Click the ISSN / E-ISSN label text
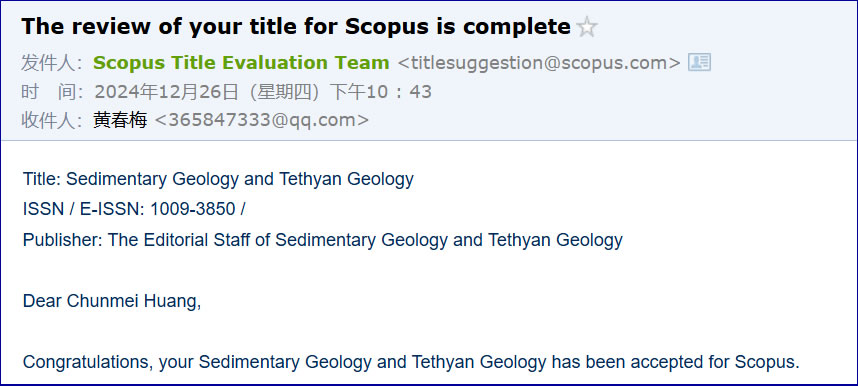Viewport: 858px width, 386px height. point(84,209)
